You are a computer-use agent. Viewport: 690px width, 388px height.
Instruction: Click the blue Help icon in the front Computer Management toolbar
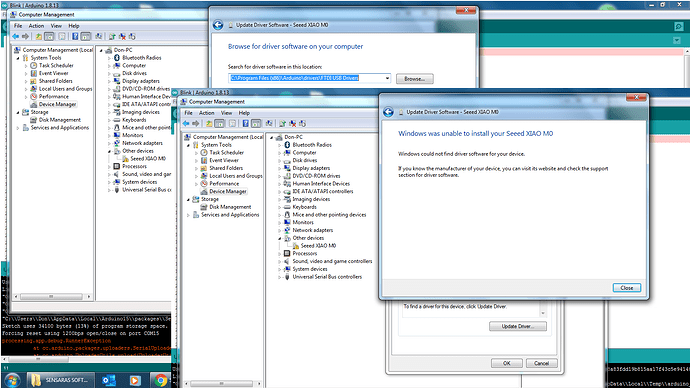[x=245, y=124]
